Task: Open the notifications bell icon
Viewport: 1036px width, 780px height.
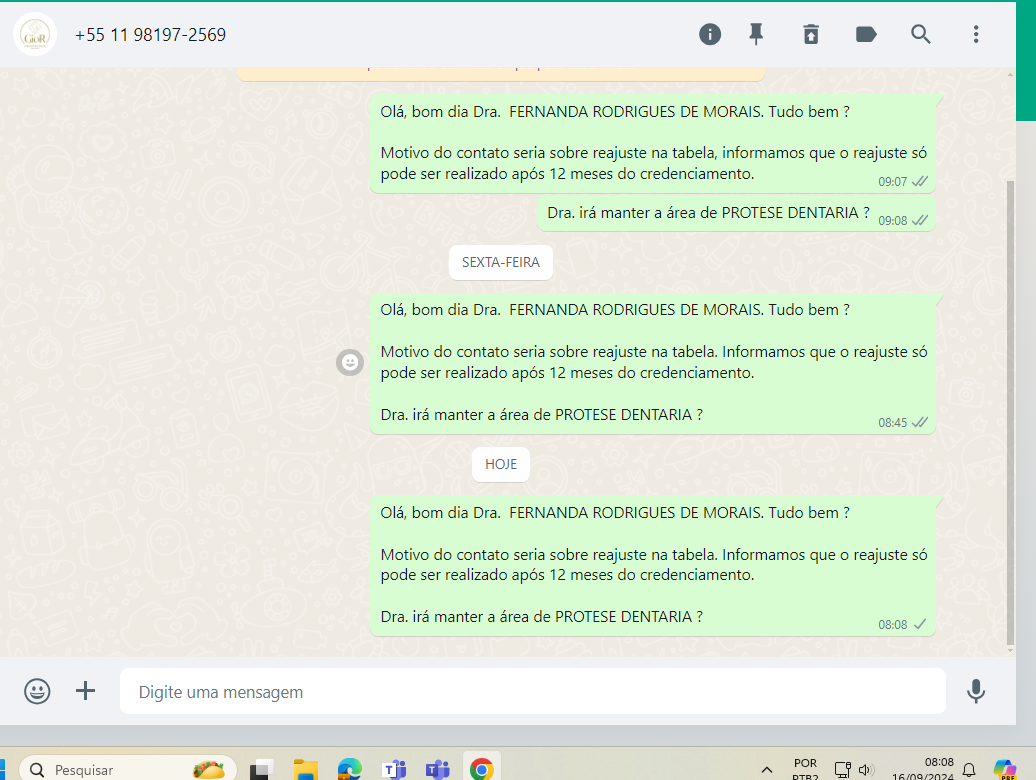Action: 969,770
